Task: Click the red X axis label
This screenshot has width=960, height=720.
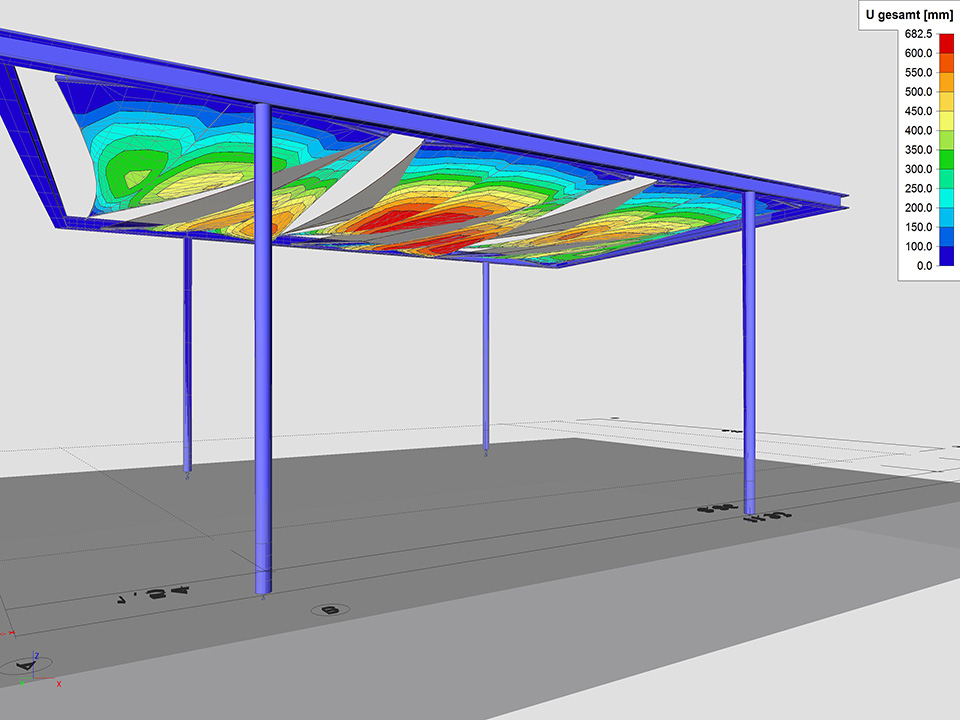Action: 59,684
